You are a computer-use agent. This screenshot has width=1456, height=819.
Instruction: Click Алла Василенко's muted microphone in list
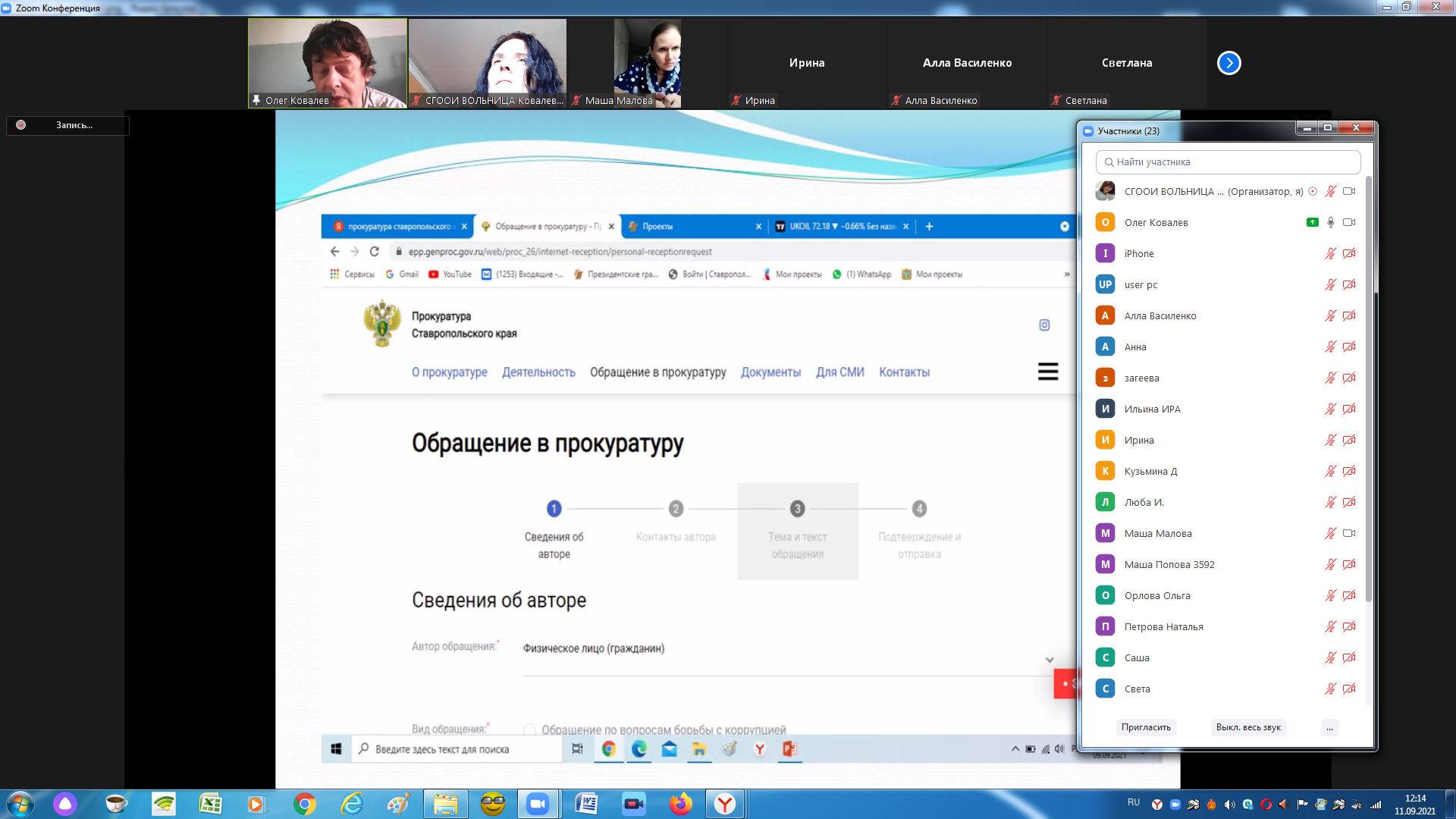click(1331, 315)
